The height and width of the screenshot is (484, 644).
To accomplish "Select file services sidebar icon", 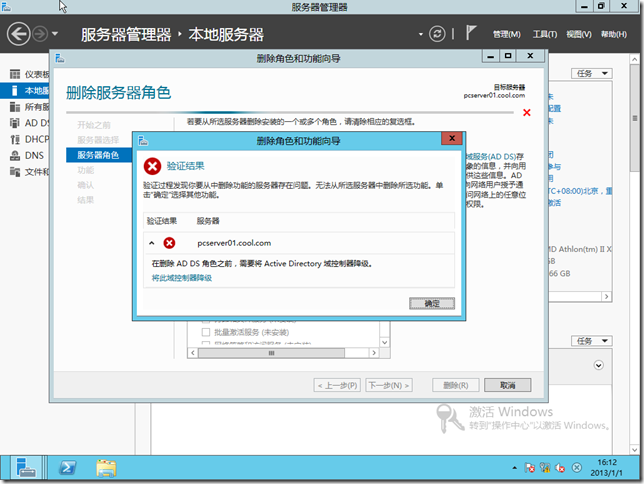I will (15, 172).
